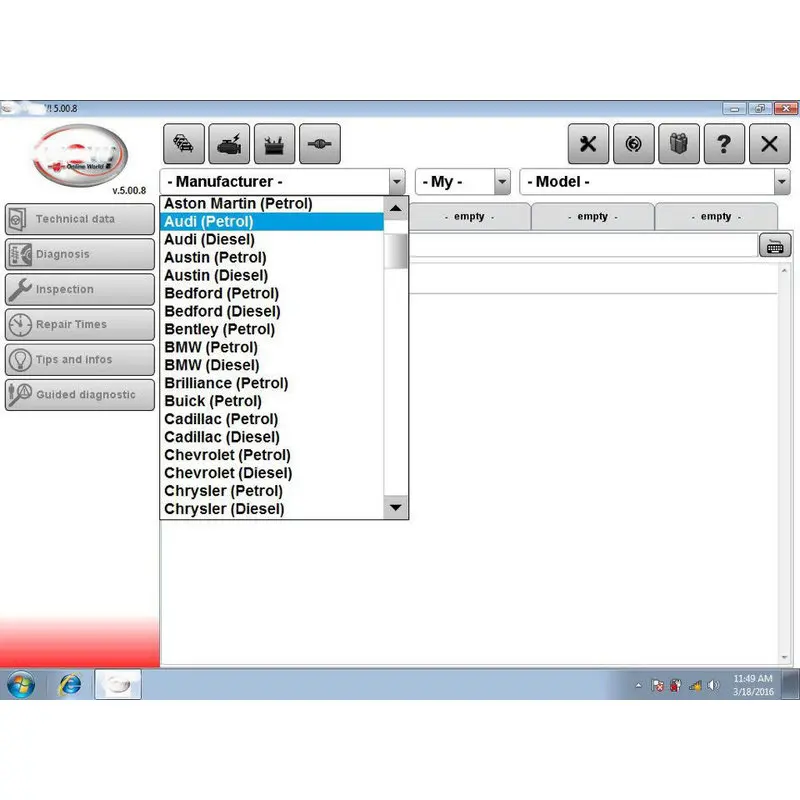Screen dimensions: 800x800
Task: Open the Windows Start orb
Action: [x=21, y=685]
